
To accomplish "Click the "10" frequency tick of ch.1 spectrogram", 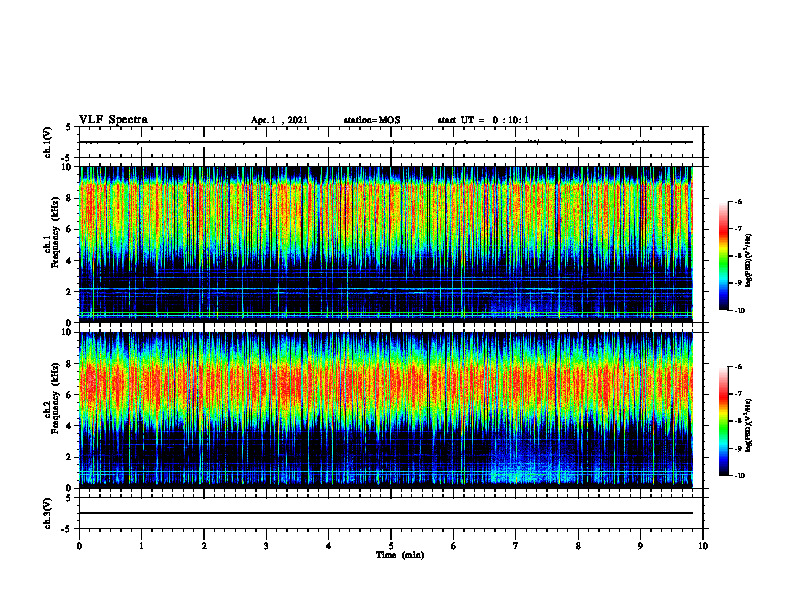I will [x=68, y=167].
